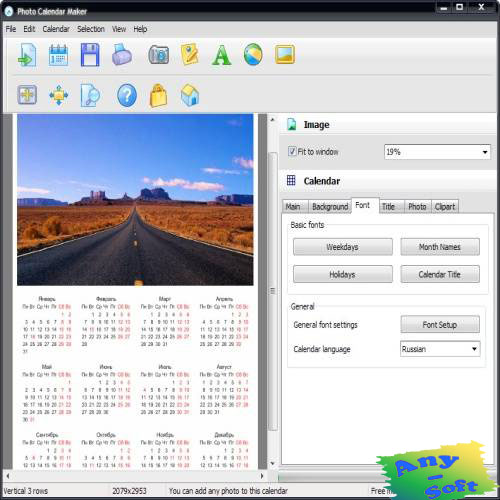Click the blue question mark help icon

(x=127, y=95)
